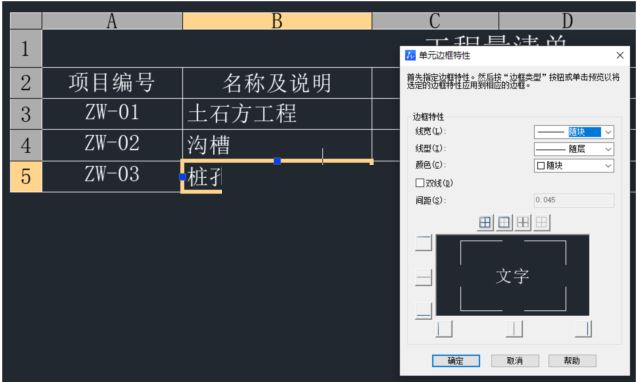Select row header 4
The height and width of the screenshot is (382, 637).
tap(26, 145)
